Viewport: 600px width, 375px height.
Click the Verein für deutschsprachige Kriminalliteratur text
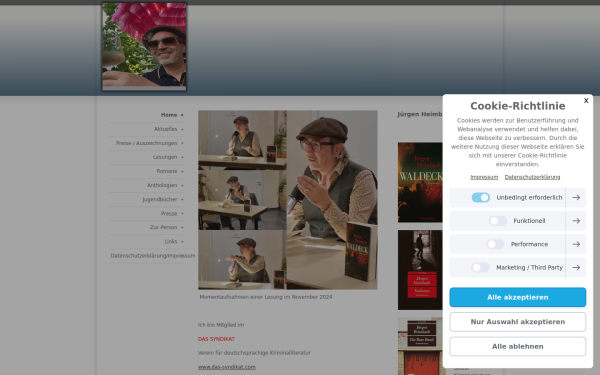[x=254, y=353]
